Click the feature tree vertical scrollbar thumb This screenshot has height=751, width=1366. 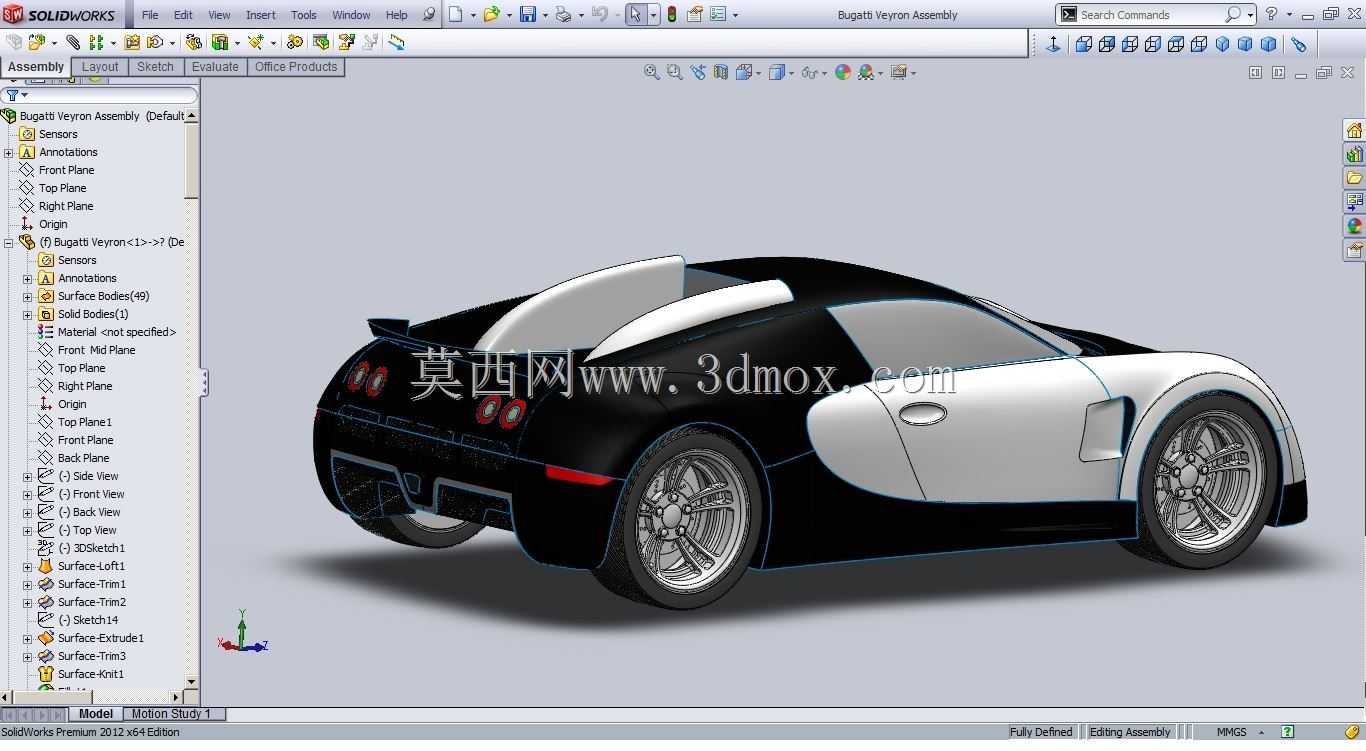[192, 161]
